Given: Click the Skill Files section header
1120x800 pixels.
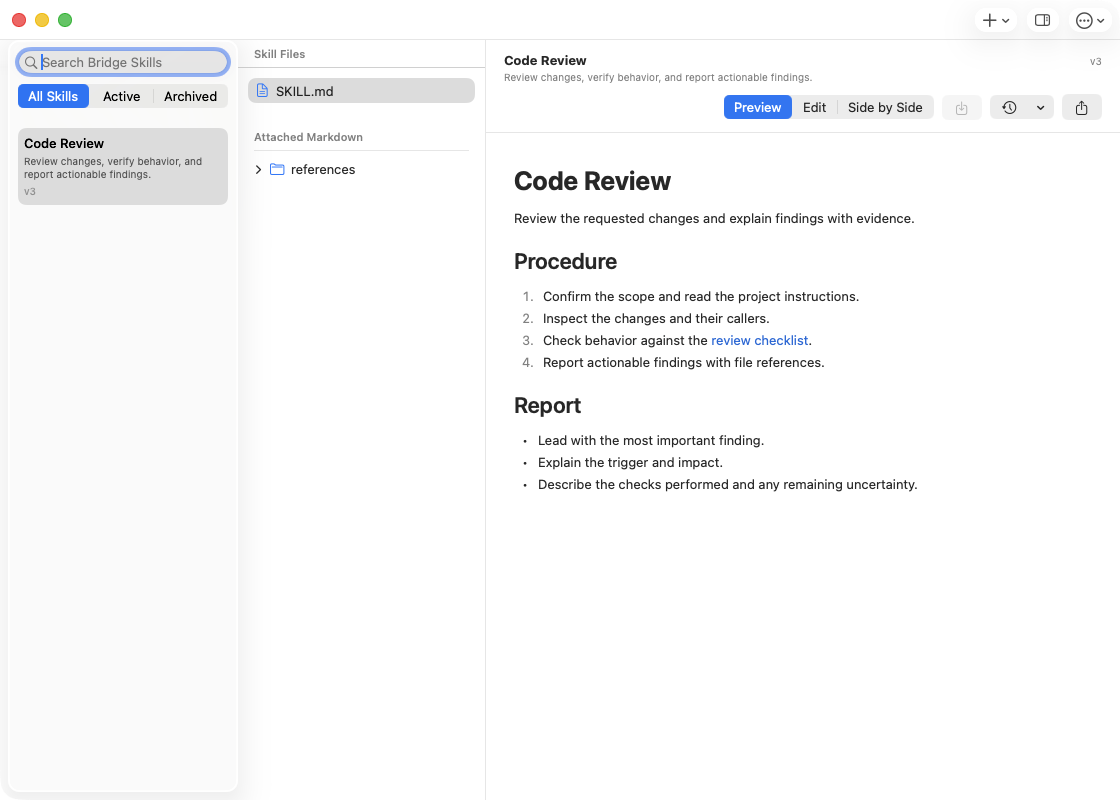Looking at the screenshot, I should tap(279, 54).
